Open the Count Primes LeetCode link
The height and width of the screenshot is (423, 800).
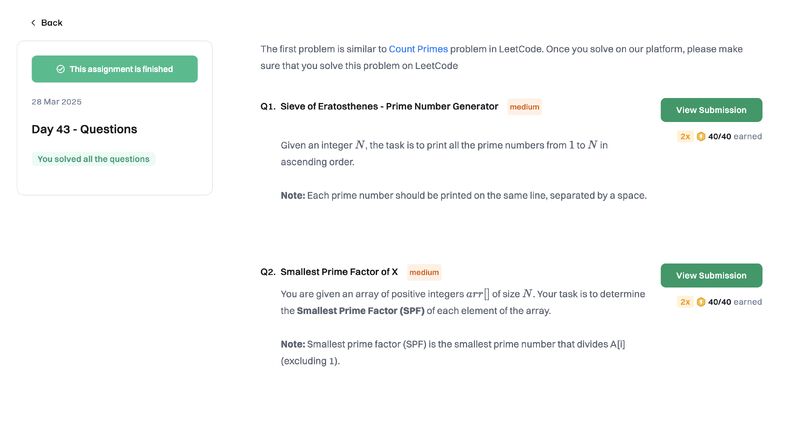418,49
